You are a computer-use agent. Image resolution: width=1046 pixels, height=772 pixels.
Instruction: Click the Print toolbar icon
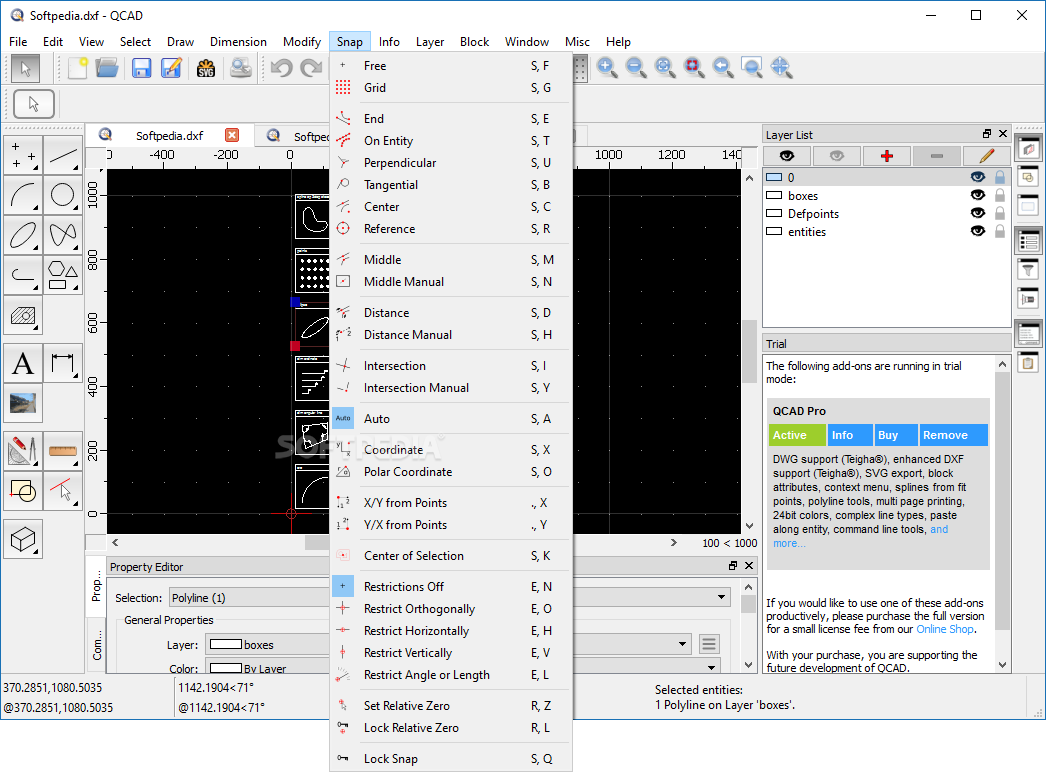click(x=240, y=67)
